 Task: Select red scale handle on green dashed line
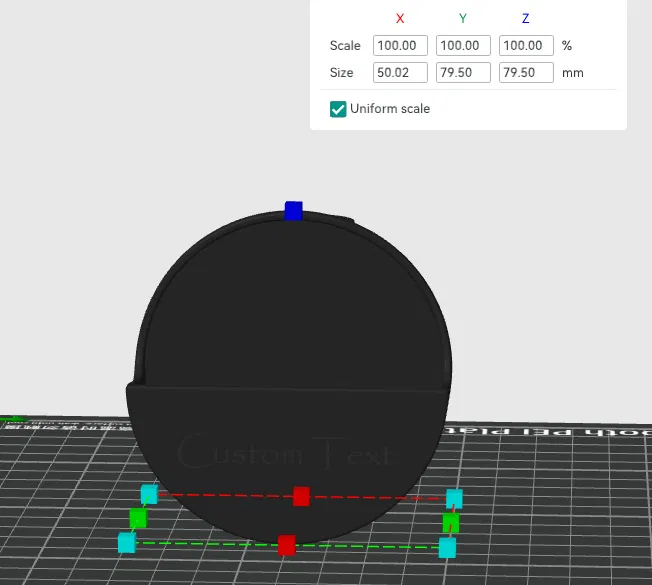(x=286, y=545)
